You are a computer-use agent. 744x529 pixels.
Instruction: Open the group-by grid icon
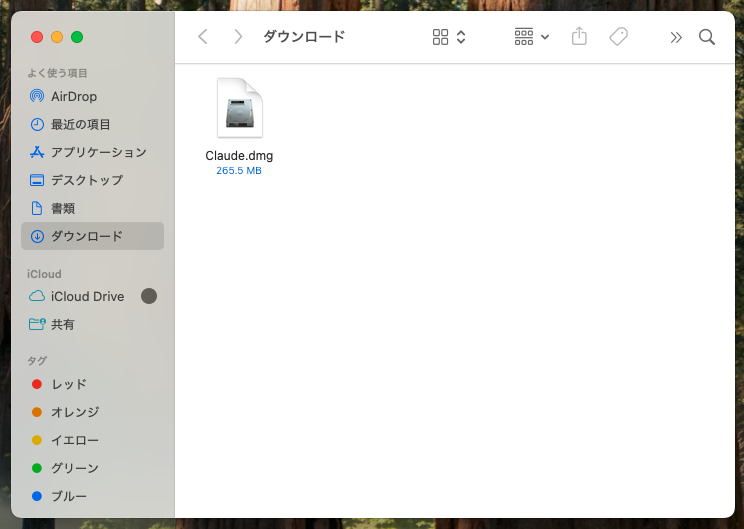click(x=524, y=37)
